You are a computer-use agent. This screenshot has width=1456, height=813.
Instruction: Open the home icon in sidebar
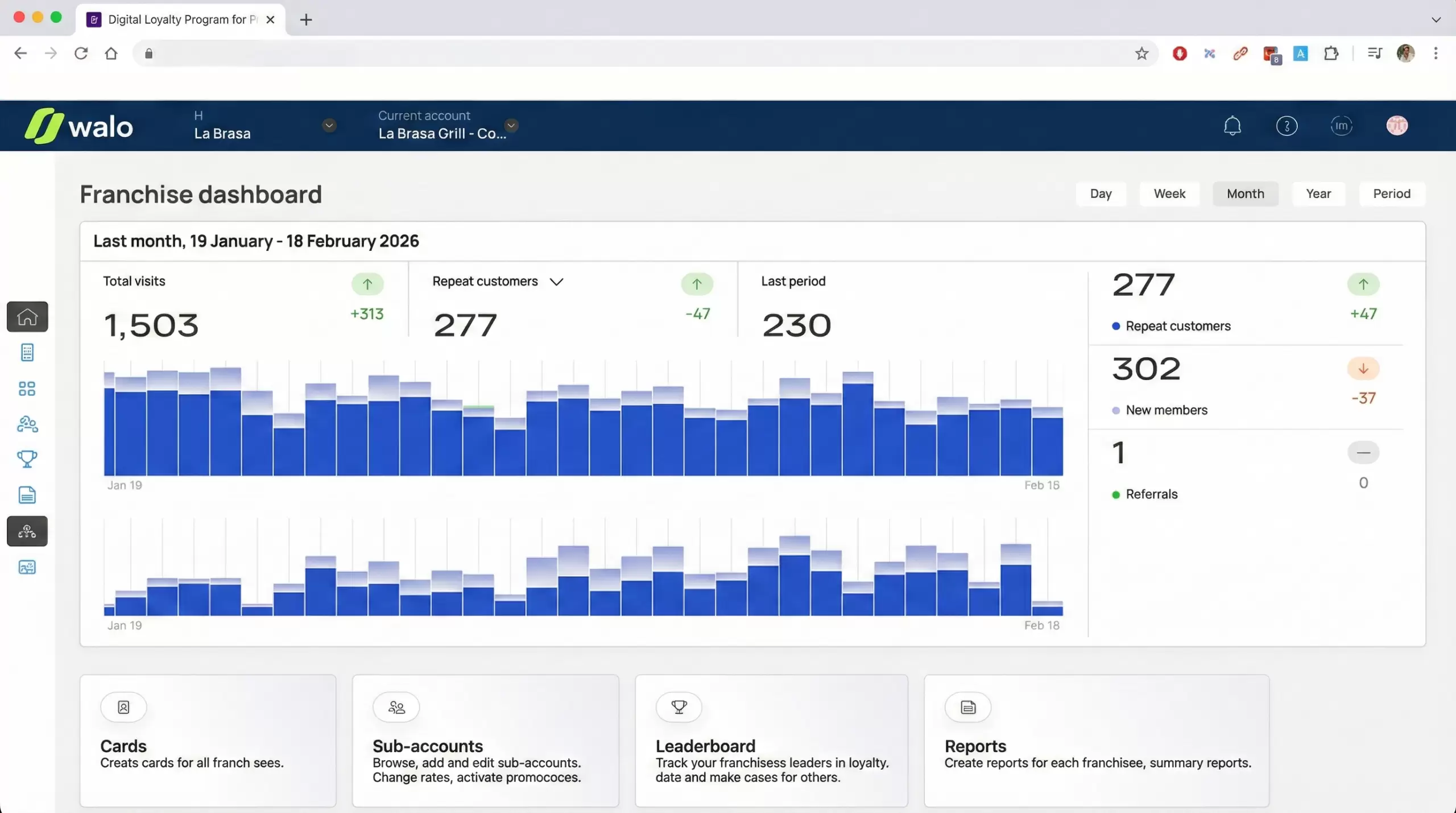click(27, 316)
